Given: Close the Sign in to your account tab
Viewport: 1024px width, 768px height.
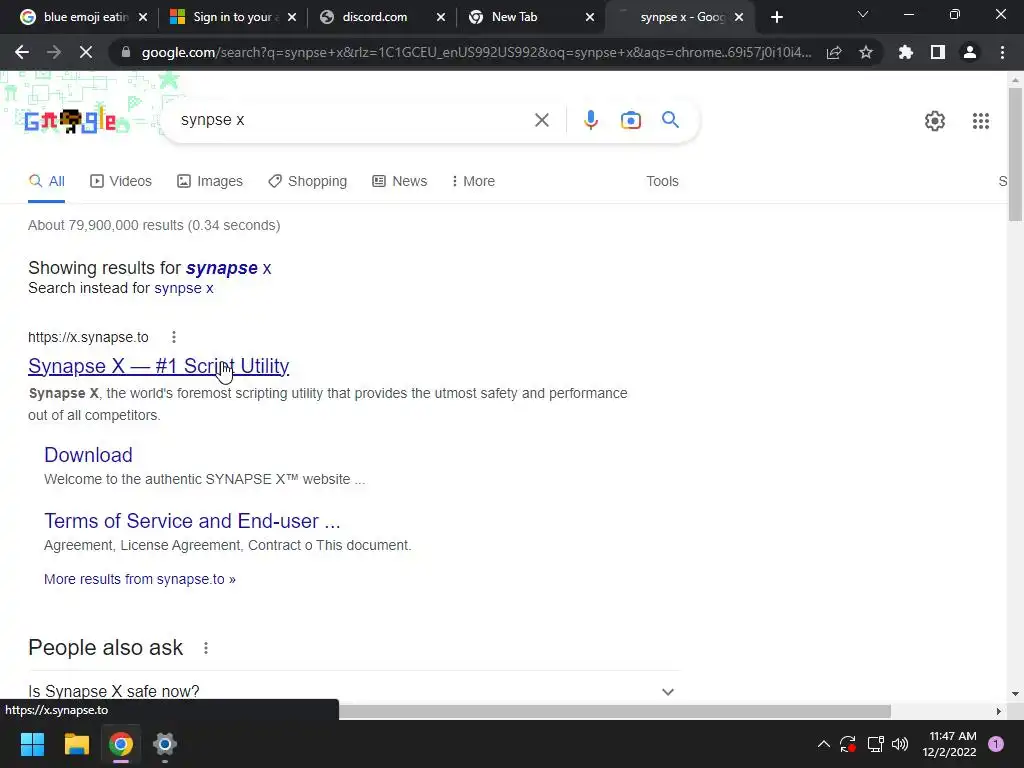Looking at the screenshot, I should coord(292,17).
